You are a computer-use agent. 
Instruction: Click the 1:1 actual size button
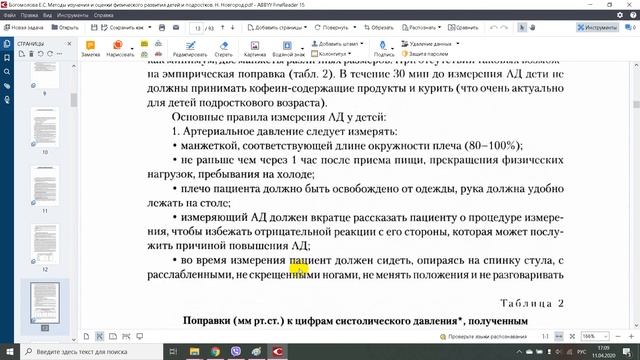pos(545,336)
